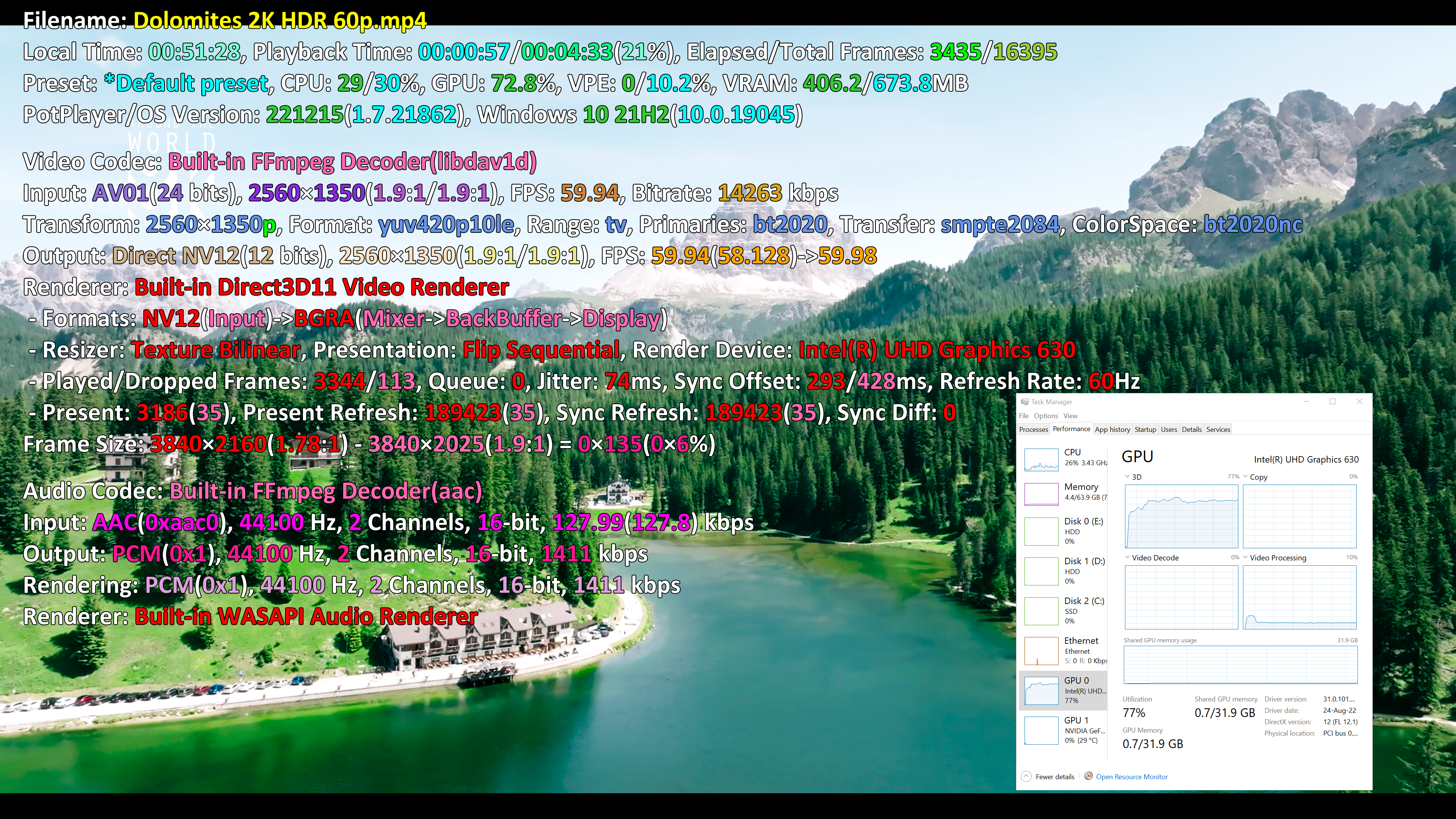Open the Copy engine graph dropdown

point(1245,477)
